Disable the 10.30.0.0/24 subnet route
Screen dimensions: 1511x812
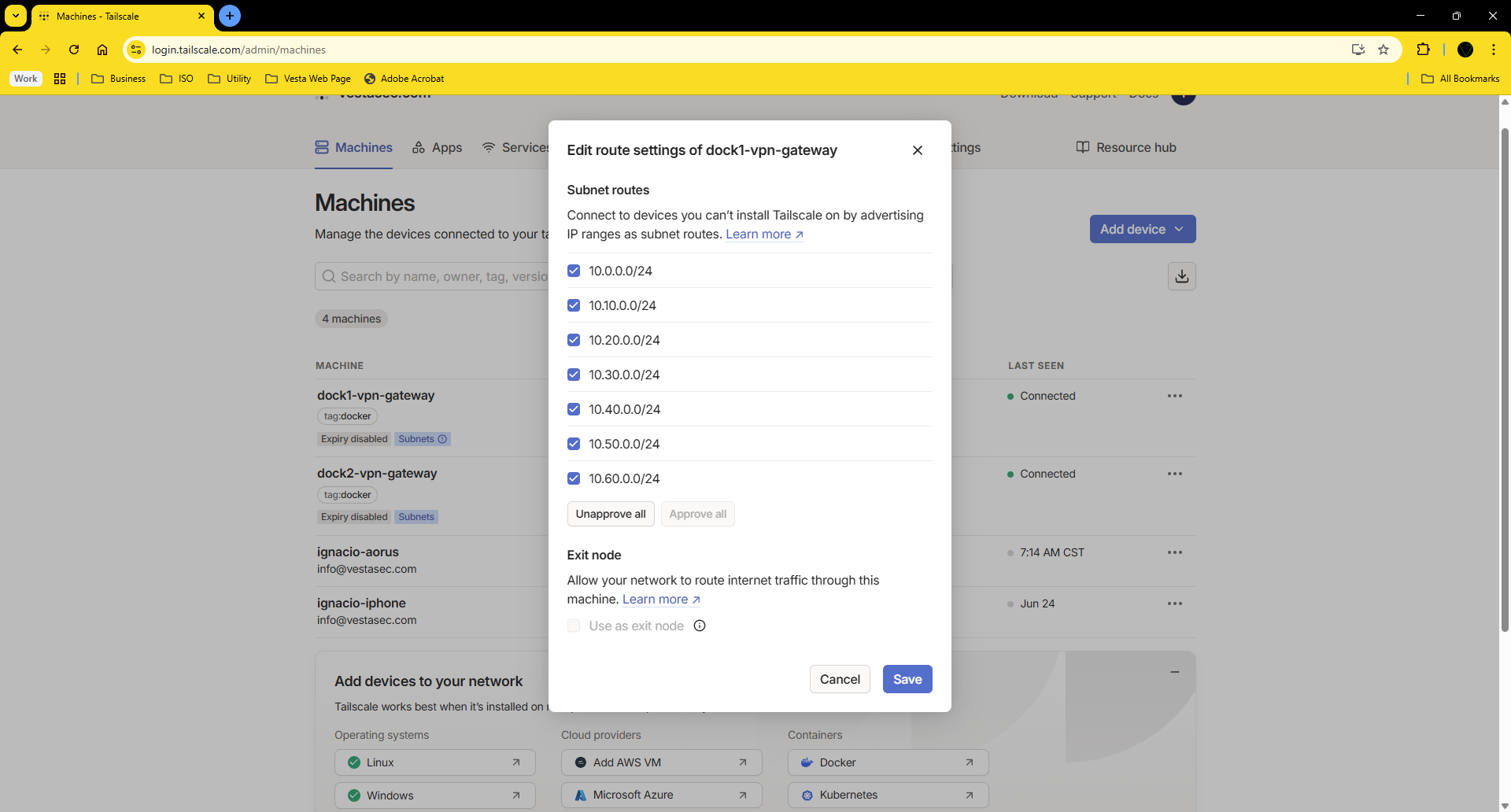[574, 375]
